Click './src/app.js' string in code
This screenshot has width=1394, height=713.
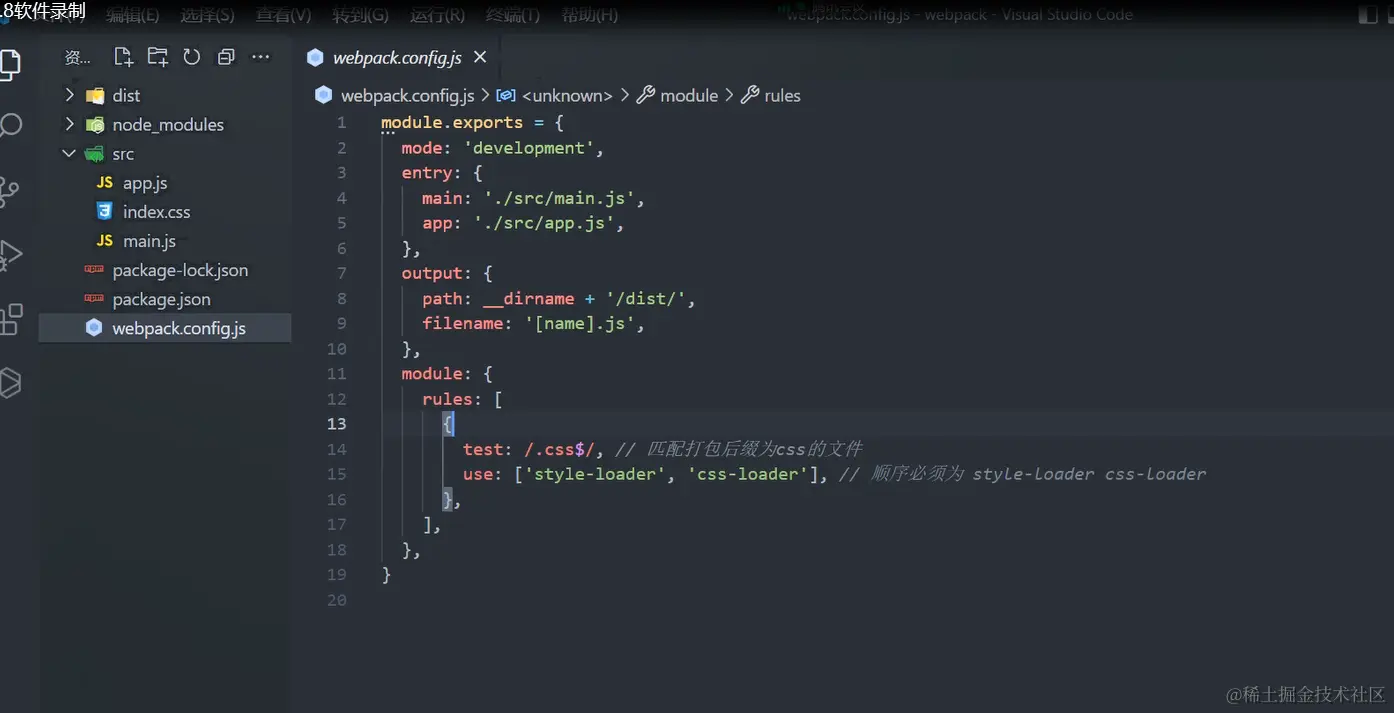point(544,223)
